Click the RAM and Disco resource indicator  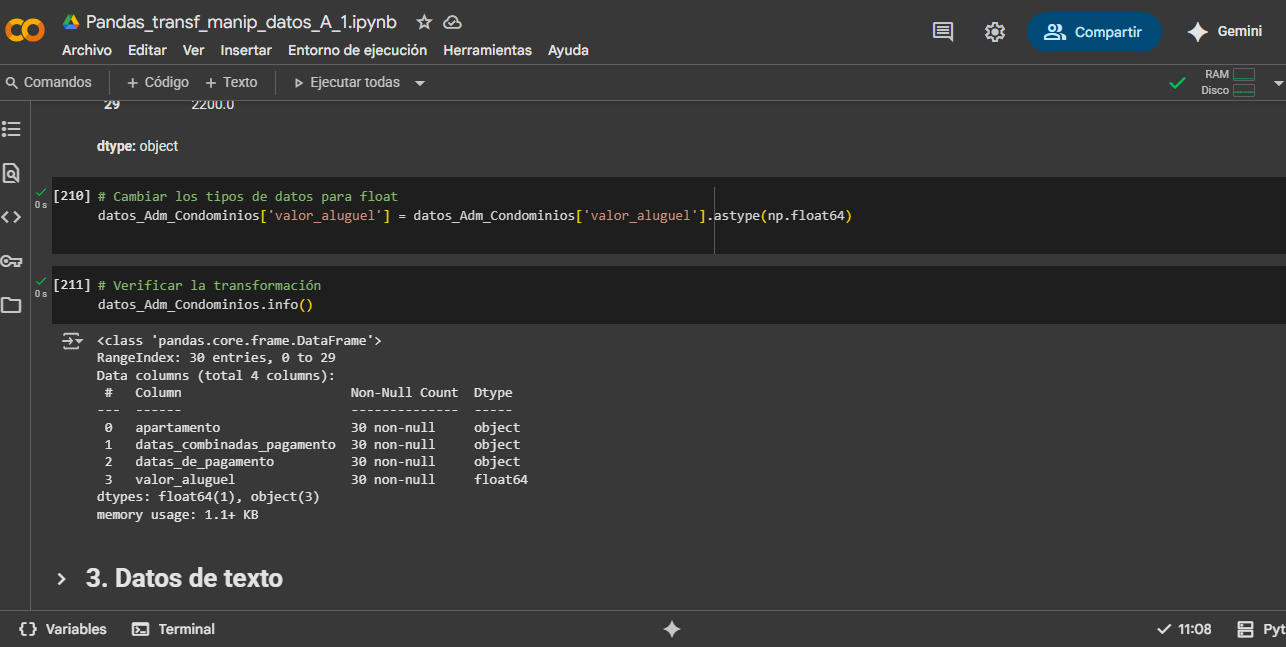pyautogui.click(x=1229, y=82)
